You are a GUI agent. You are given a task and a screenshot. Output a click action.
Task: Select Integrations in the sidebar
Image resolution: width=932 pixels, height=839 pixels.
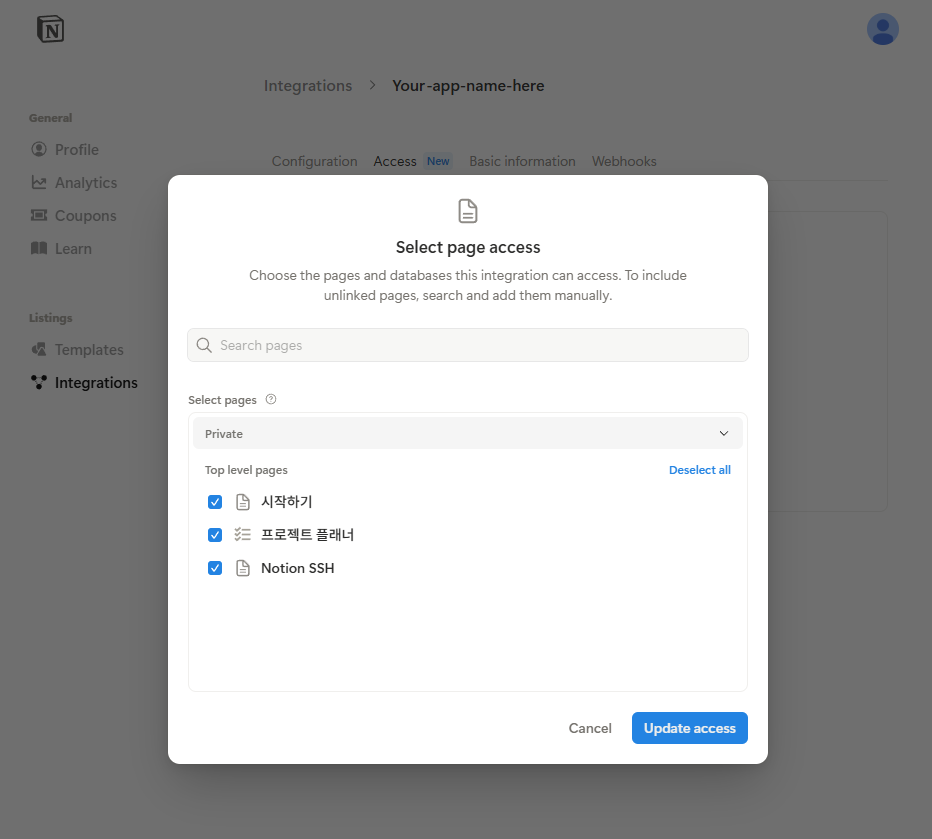[x=96, y=382]
